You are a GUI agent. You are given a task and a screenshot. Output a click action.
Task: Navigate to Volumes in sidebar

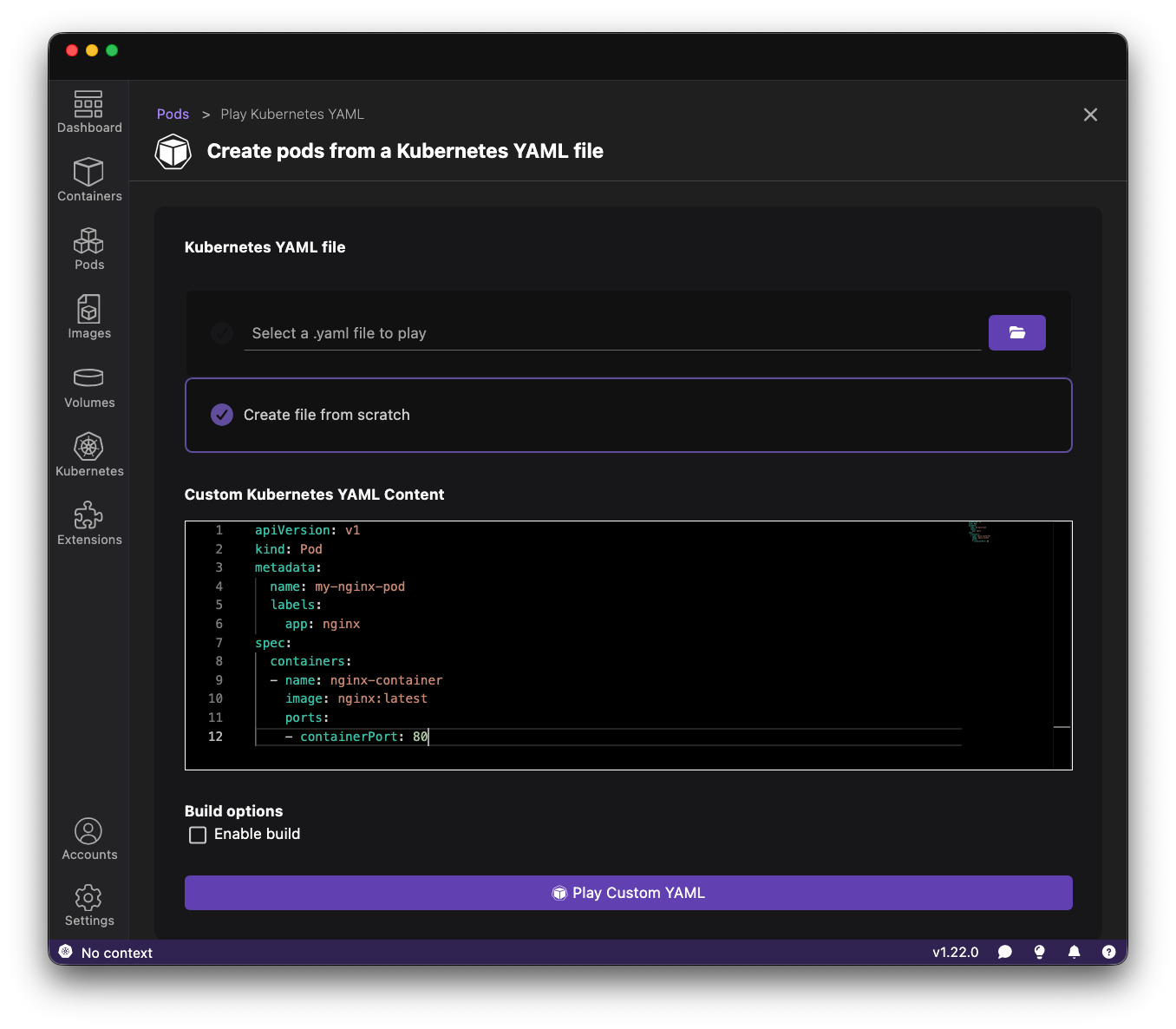point(88,387)
